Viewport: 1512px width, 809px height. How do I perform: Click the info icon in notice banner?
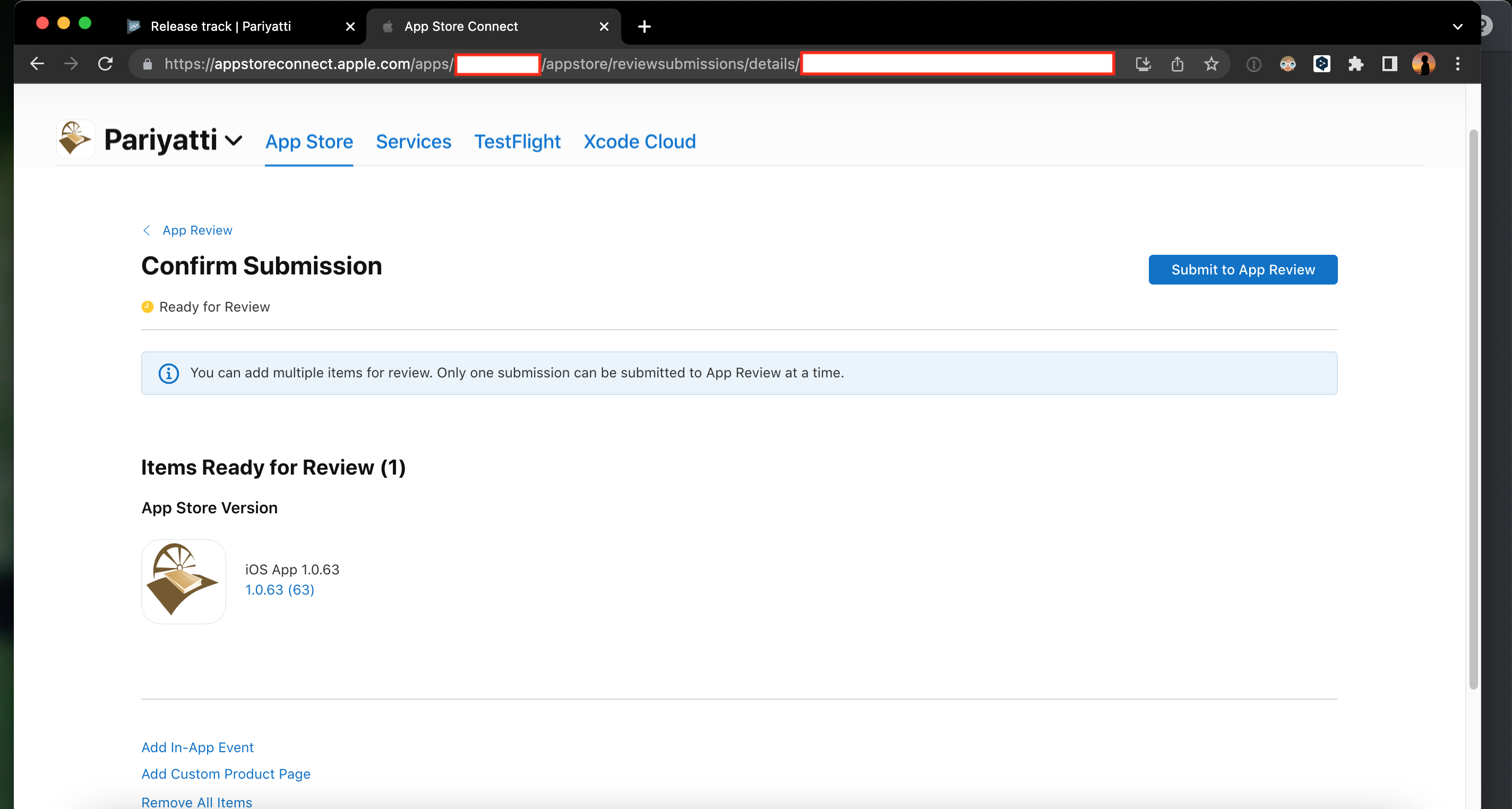168,373
